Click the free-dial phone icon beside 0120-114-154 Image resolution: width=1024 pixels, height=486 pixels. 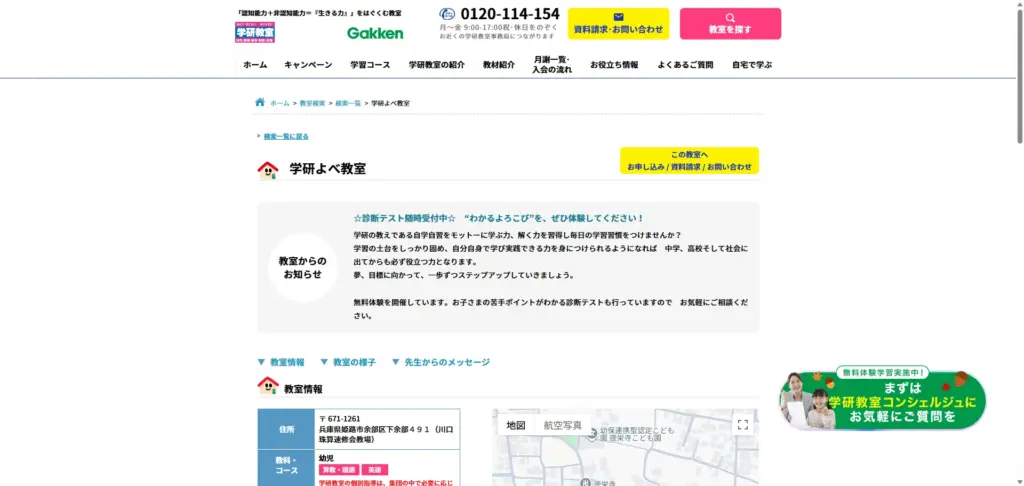tap(447, 14)
